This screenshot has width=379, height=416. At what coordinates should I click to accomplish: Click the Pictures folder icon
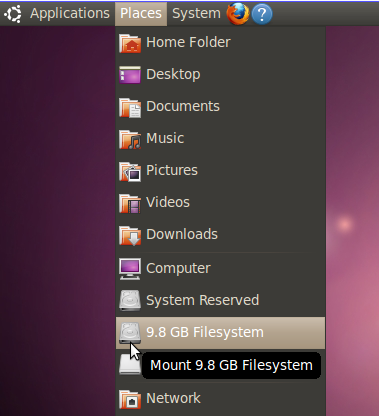tap(130, 171)
